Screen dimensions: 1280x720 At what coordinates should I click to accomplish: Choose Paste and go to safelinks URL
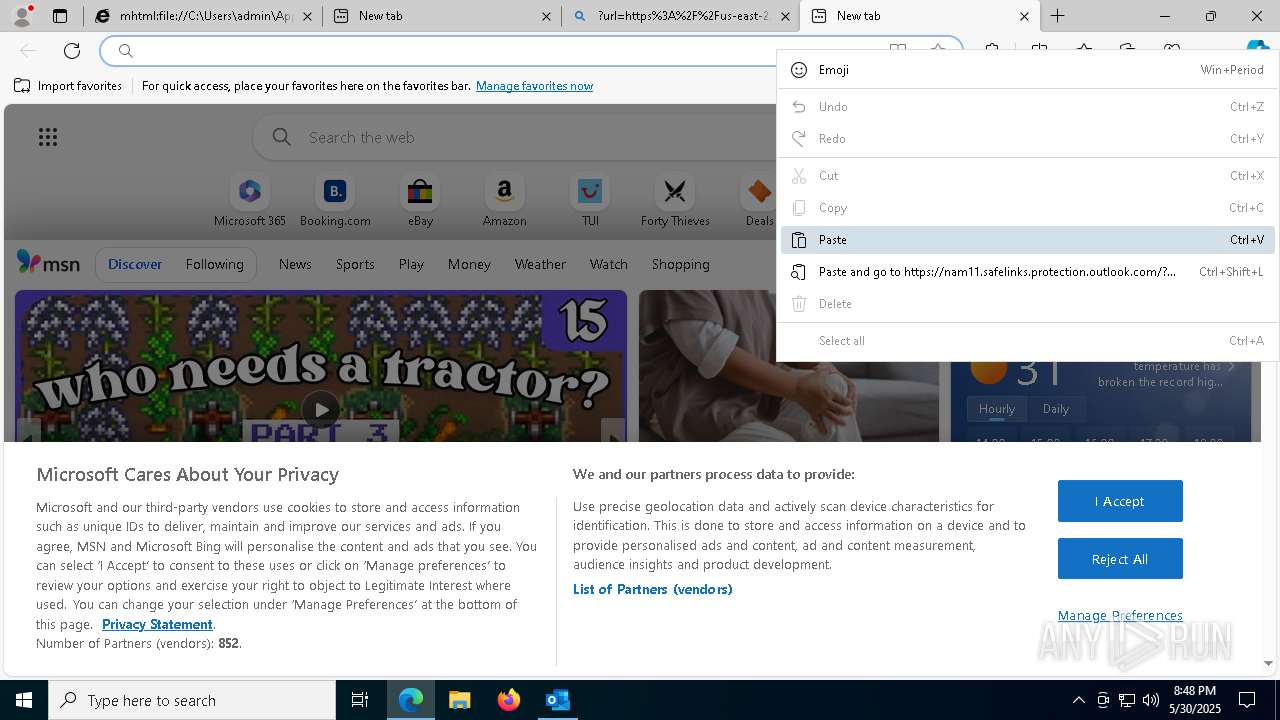coord(1028,272)
